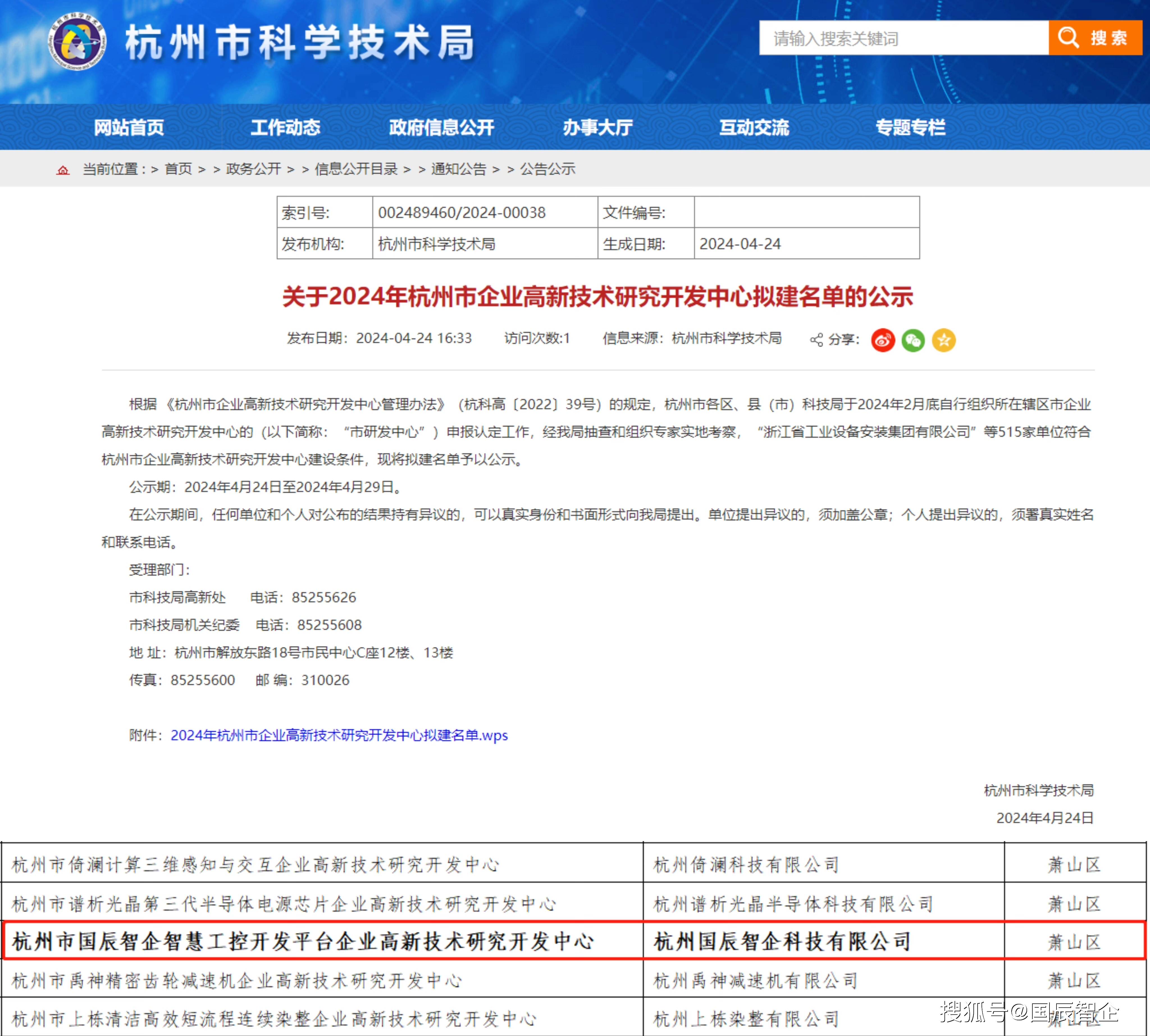Screen dimensions: 1150x1036
Task: Click table cell 杭州禹神减速机有限公司
Action: tap(823, 979)
